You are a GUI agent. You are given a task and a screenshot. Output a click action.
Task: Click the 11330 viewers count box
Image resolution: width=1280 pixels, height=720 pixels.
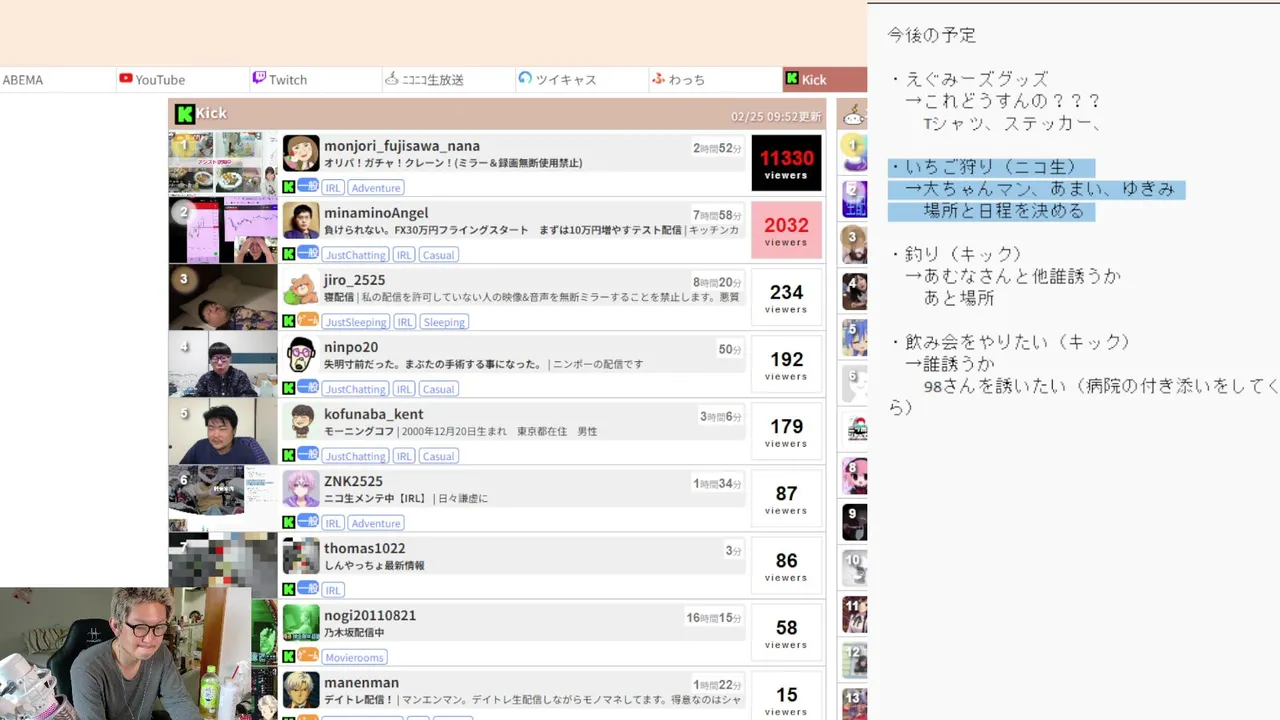click(786, 163)
